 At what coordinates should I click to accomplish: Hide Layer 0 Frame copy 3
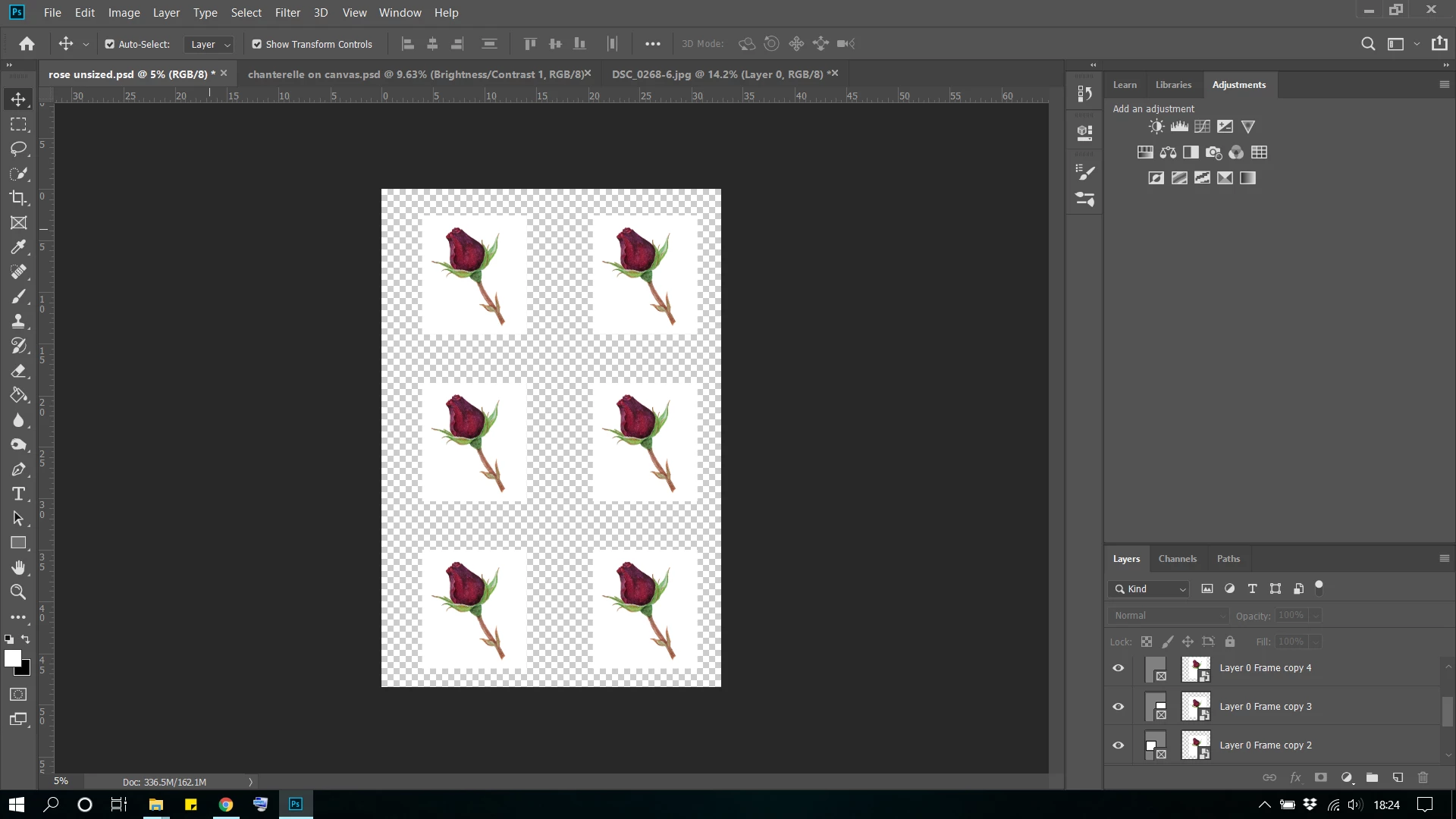1118,707
